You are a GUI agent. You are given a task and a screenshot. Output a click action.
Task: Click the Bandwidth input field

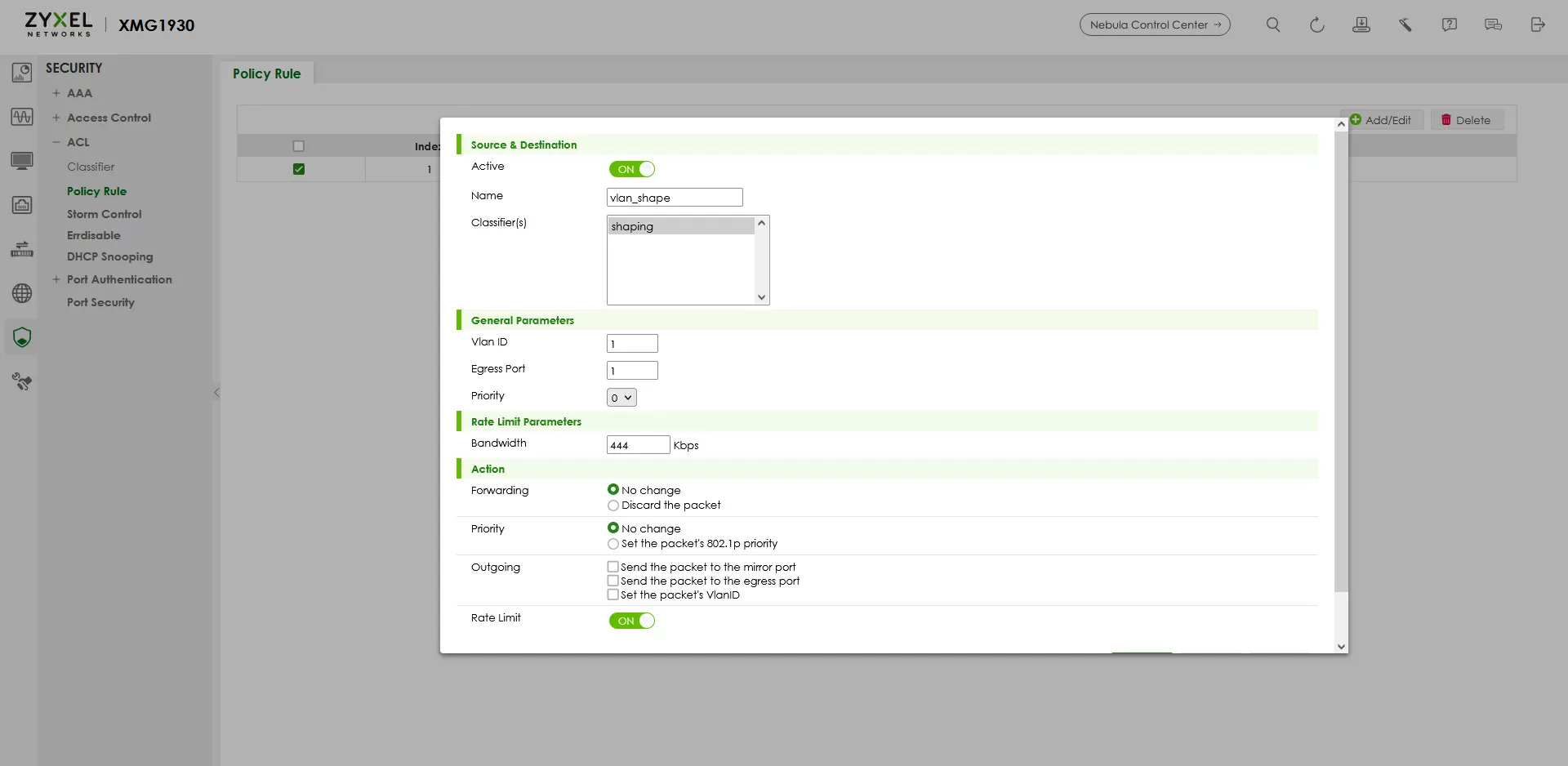point(639,445)
